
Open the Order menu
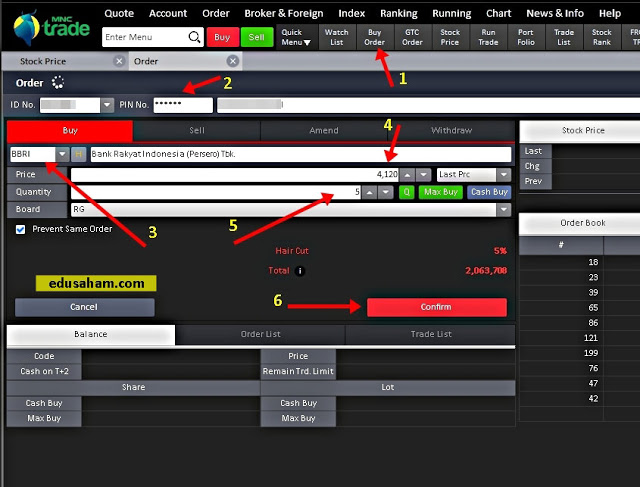pos(216,13)
